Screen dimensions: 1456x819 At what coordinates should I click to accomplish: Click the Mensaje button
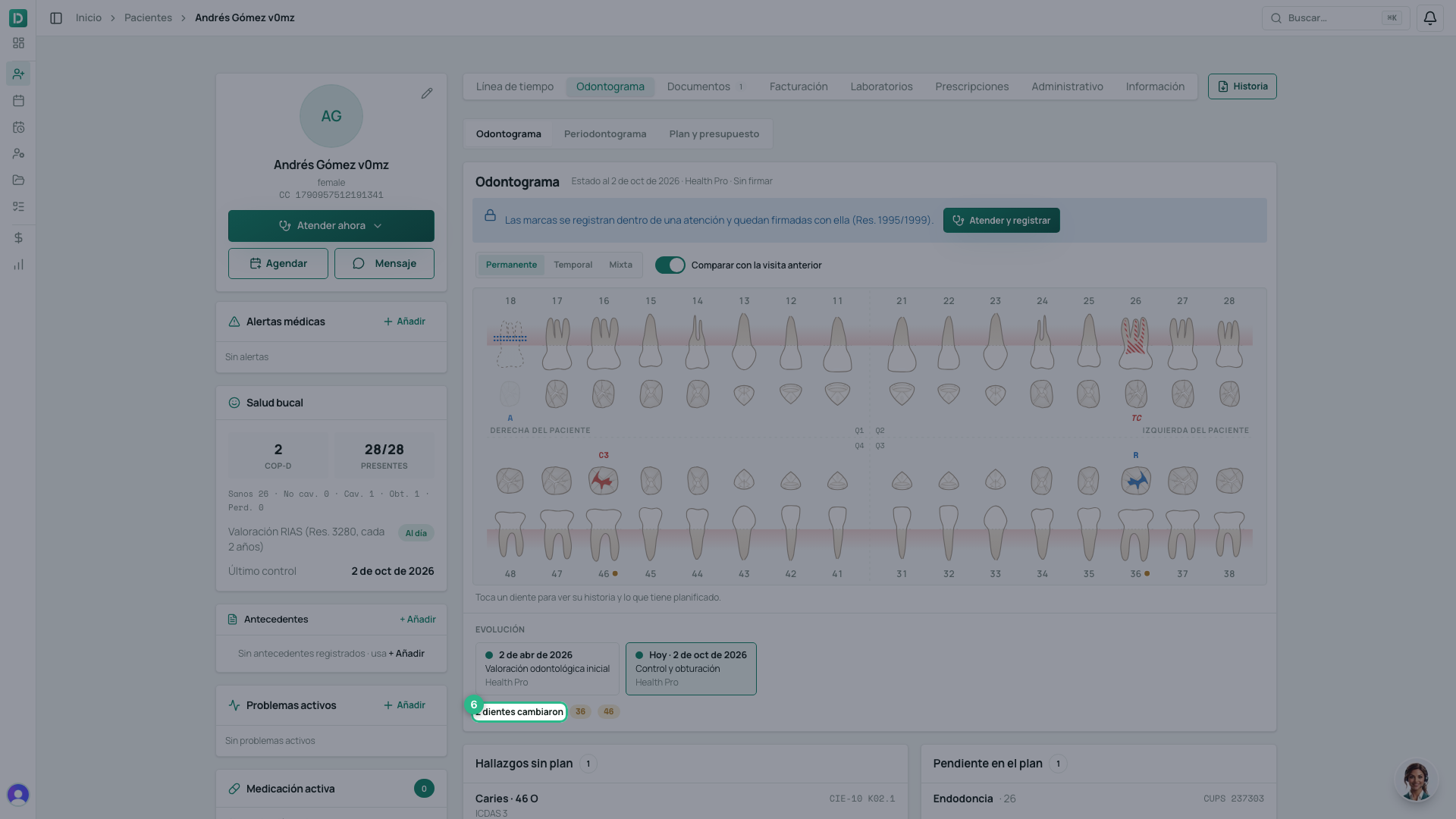pyautogui.click(x=384, y=263)
